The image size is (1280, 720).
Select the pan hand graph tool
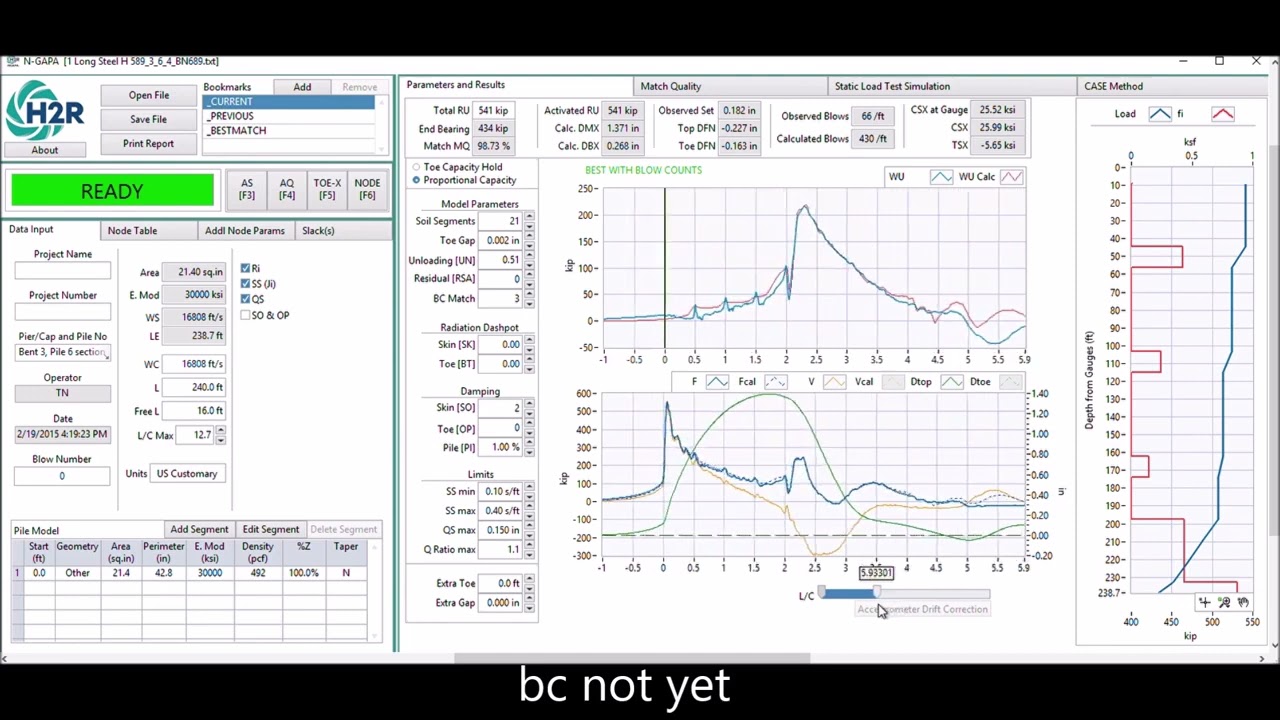pos(1243,602)
